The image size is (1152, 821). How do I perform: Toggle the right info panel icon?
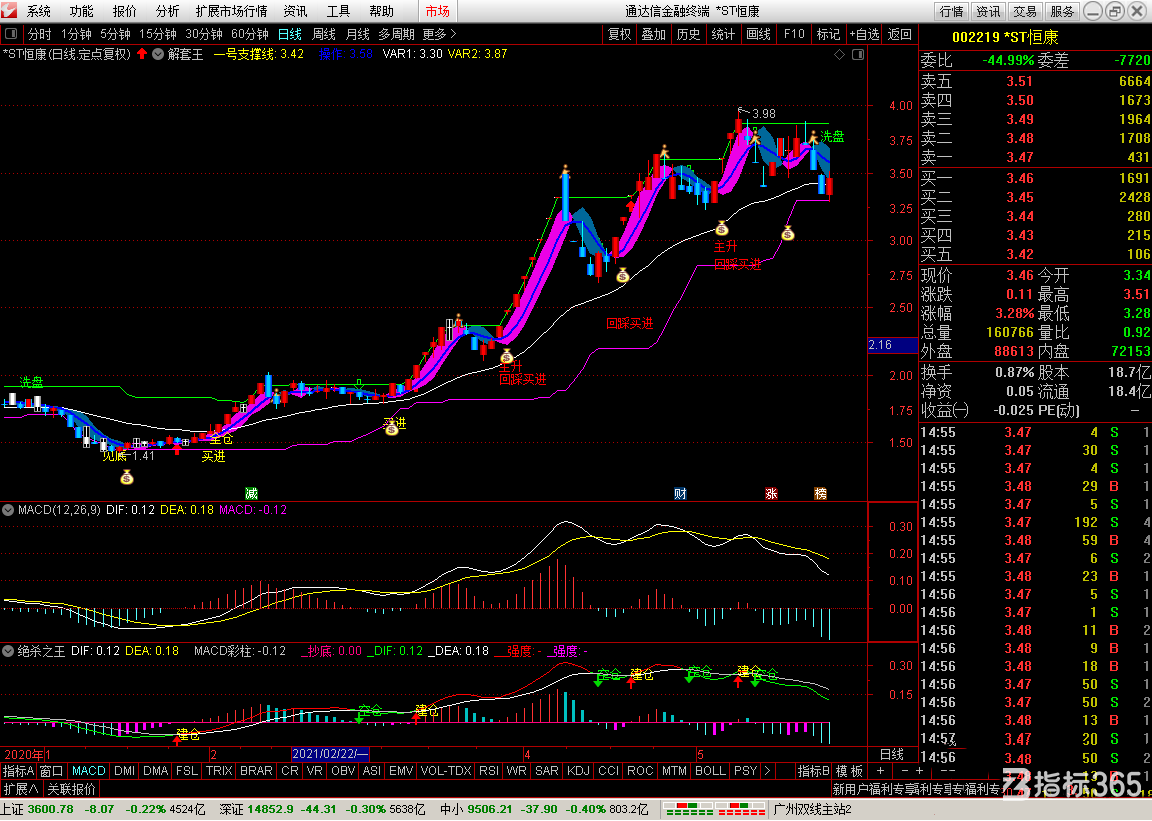coord(857,54)
